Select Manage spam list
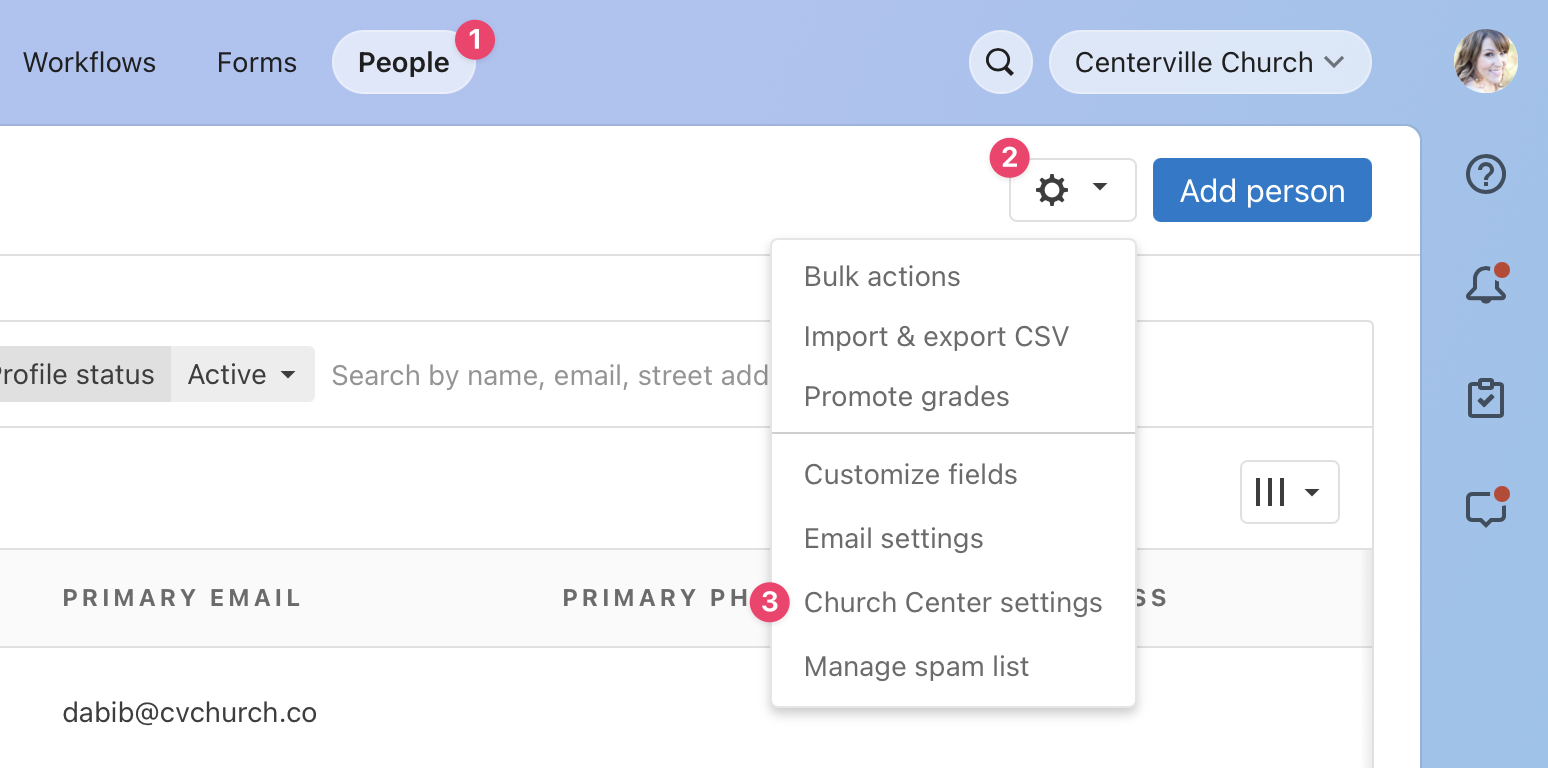The image size is (1548, 768). coord(916,667)
